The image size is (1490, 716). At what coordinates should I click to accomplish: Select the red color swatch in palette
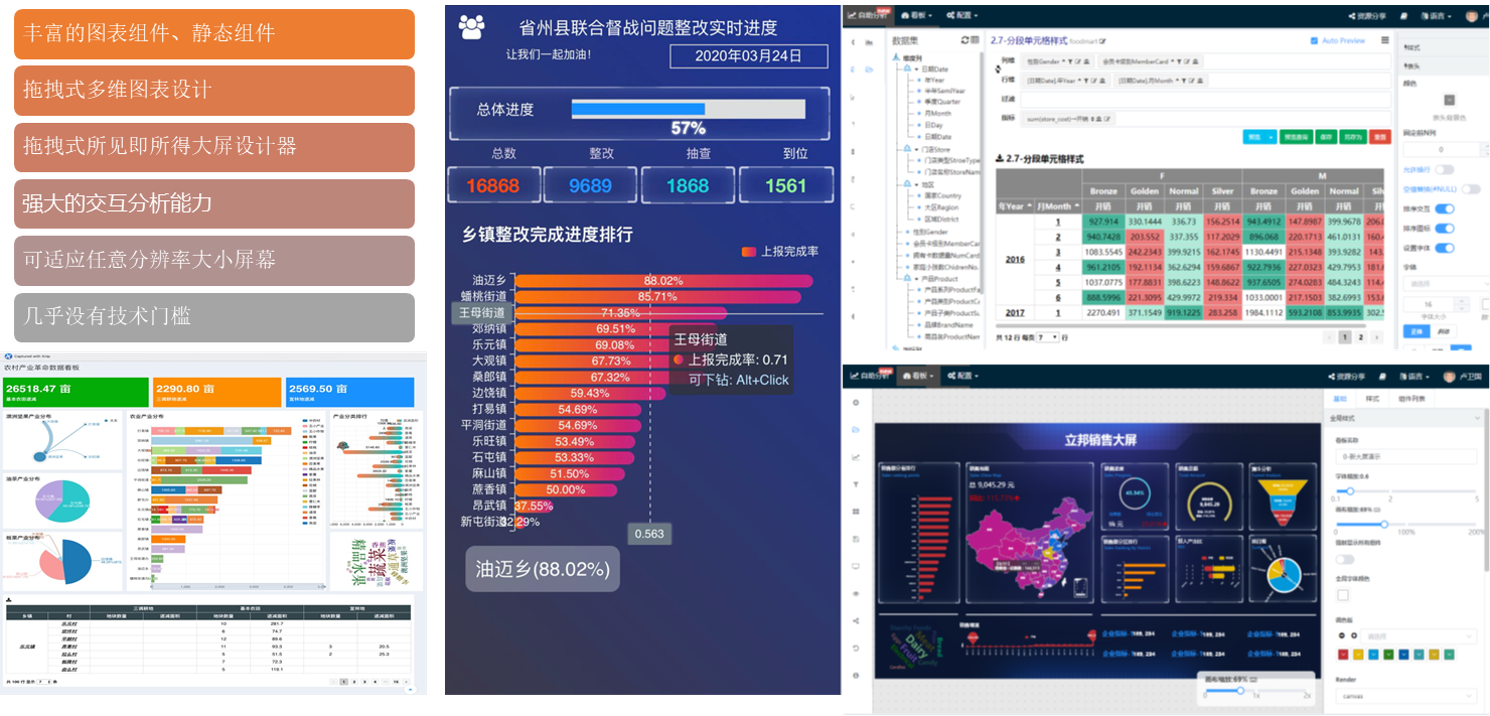click(x=1345, y=655)
